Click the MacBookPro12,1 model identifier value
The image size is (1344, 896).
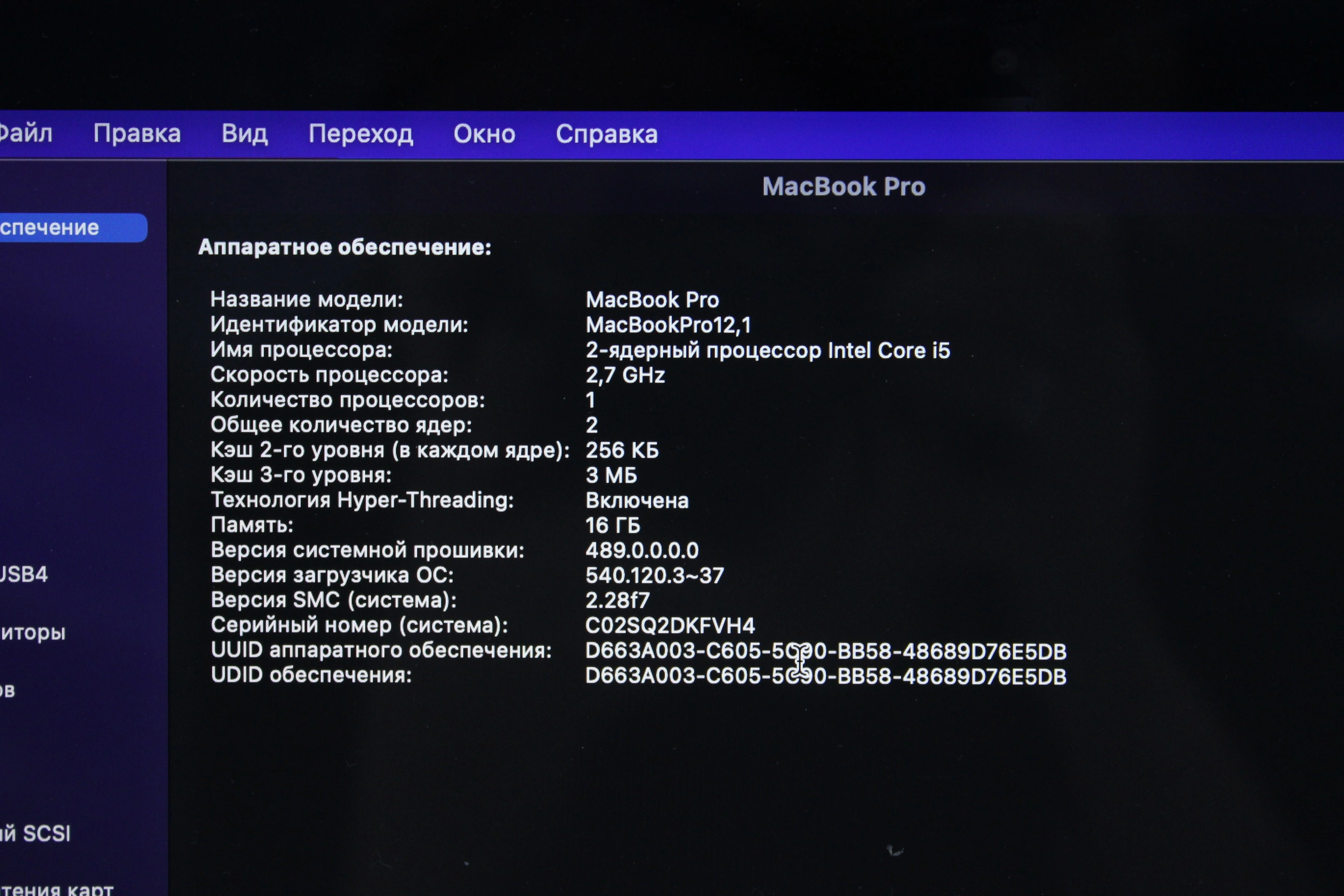(x=668, y=325)
